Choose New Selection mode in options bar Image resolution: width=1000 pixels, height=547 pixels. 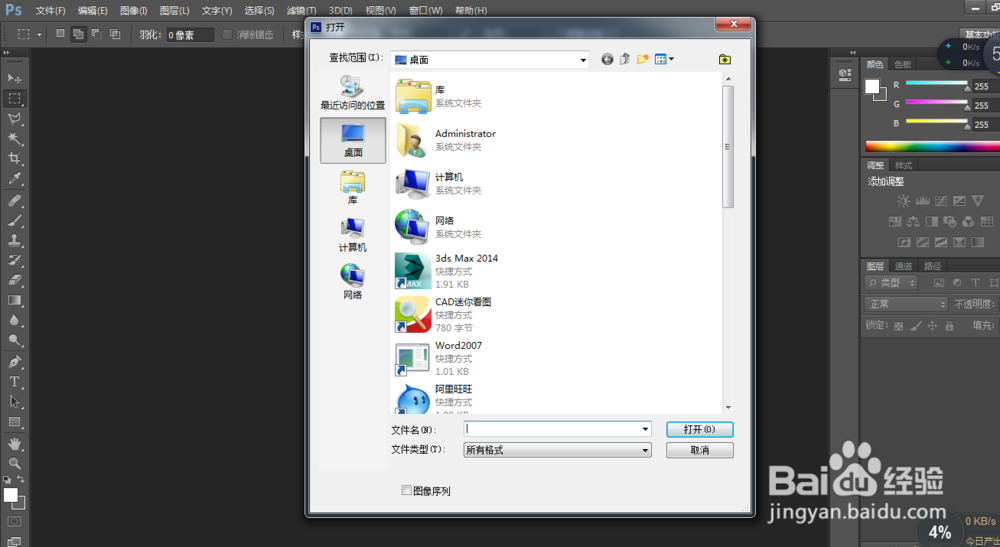[60, 34]
